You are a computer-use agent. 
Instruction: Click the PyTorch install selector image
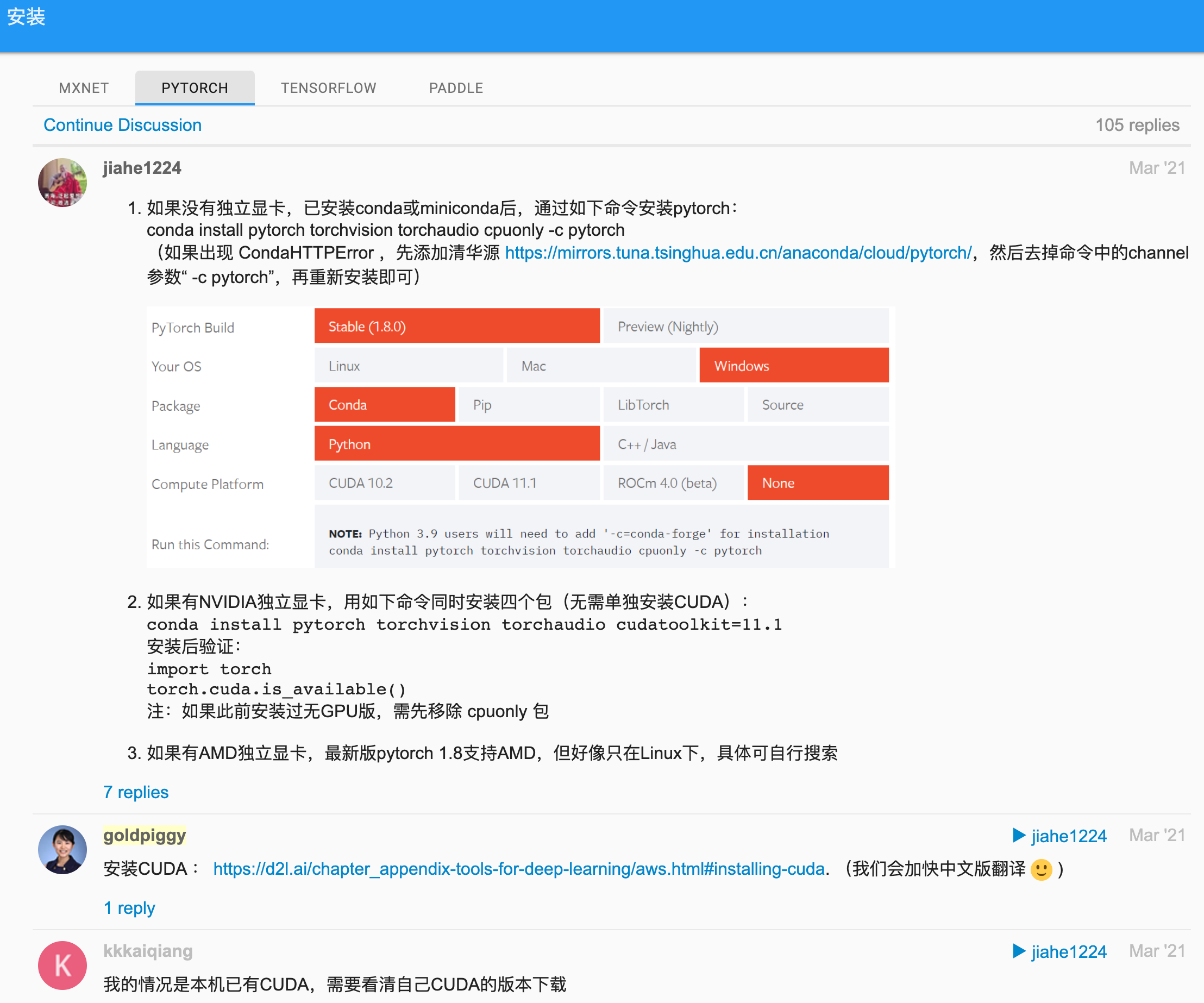pyautogui.click(x=521, y=437)
